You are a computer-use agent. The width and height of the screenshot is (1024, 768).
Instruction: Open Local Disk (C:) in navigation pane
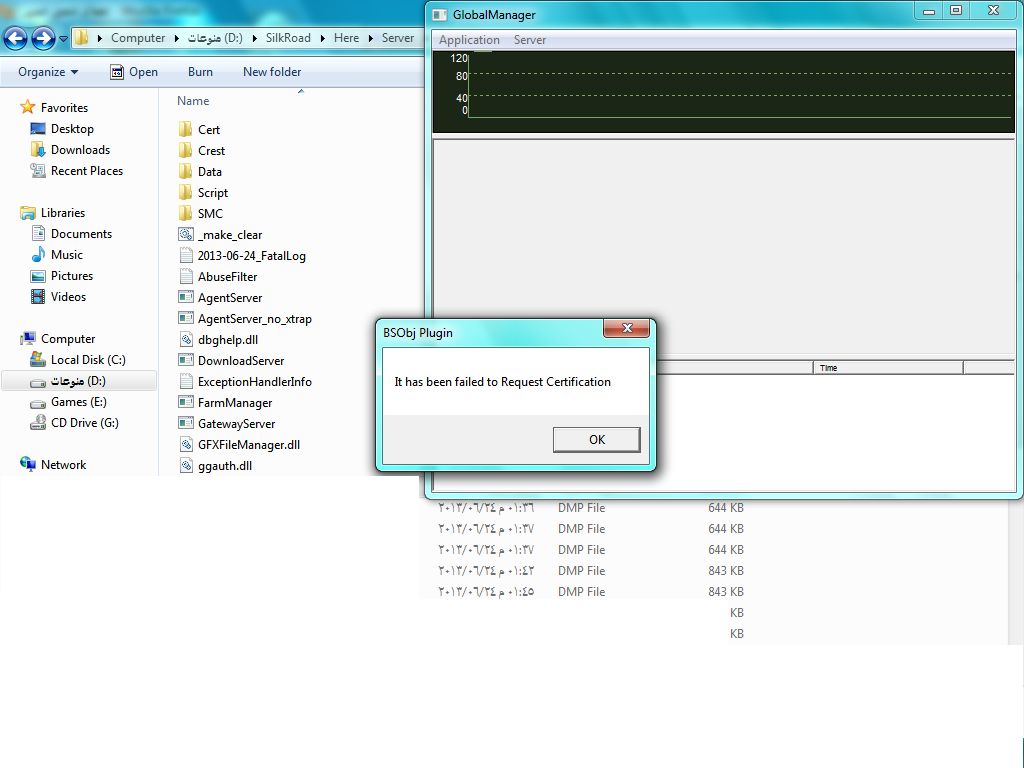pyautogui.click(x=87, y=360)
